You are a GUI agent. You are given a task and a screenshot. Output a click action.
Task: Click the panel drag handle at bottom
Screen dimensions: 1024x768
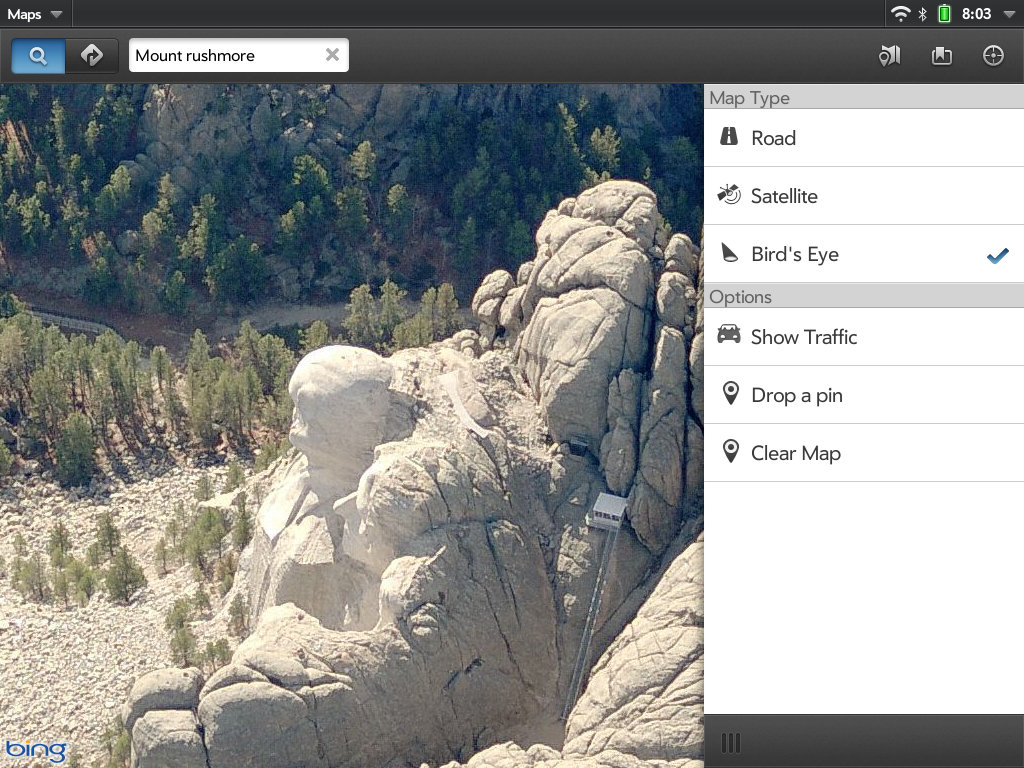(731, 742)
